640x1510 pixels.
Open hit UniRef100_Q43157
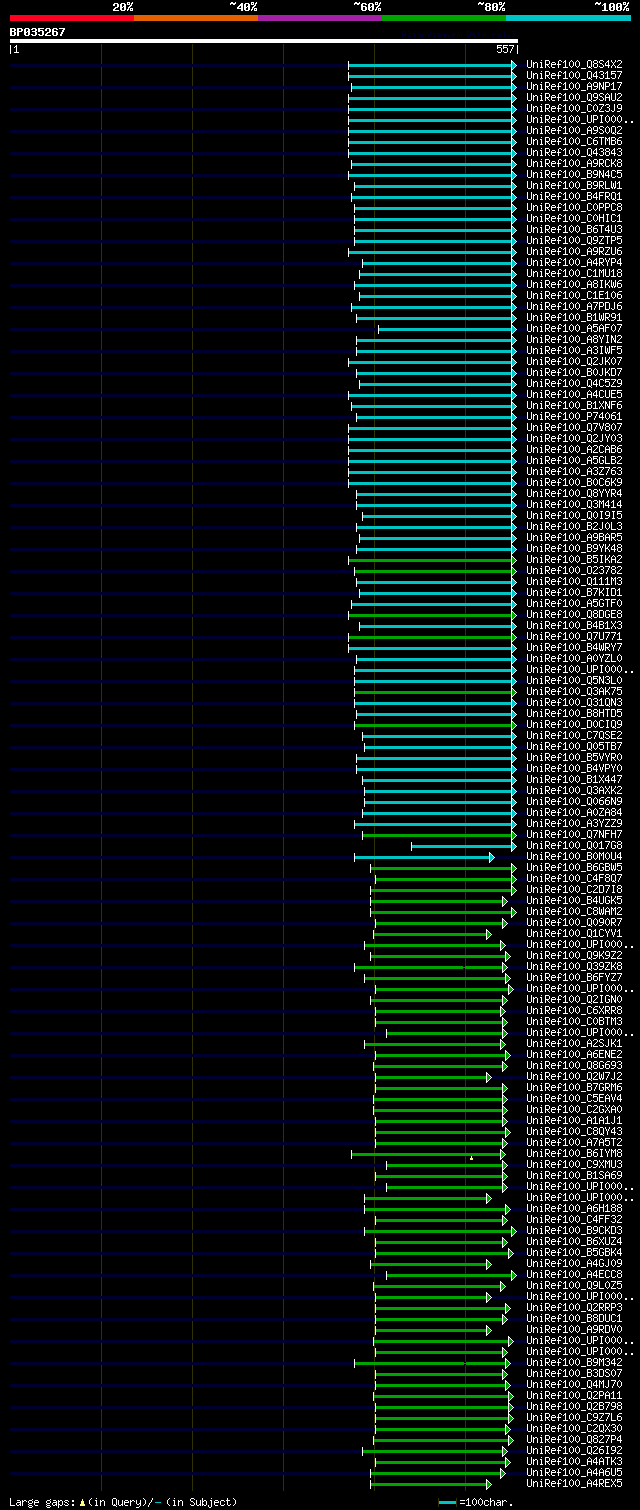click(x=574, y=75)
